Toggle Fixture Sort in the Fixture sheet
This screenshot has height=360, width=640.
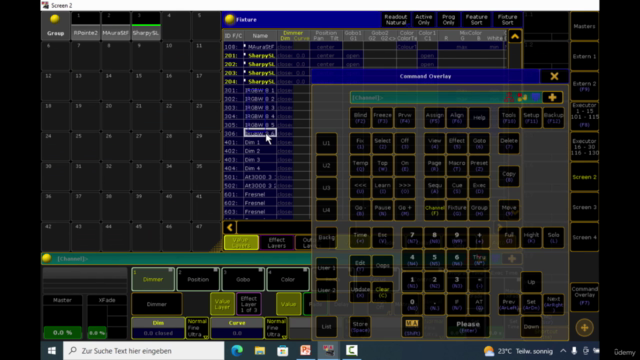507,20
